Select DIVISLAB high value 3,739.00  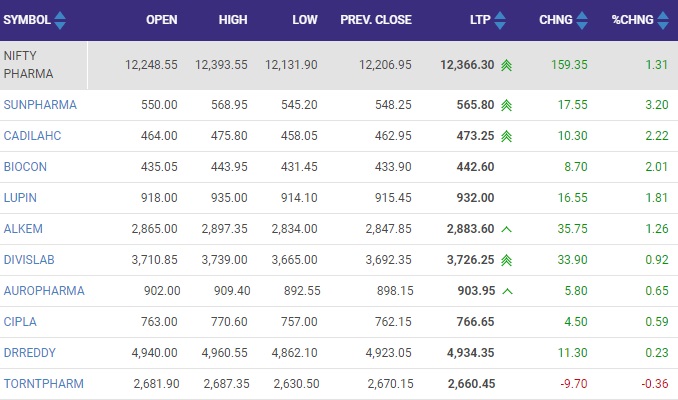pos(224,260)
